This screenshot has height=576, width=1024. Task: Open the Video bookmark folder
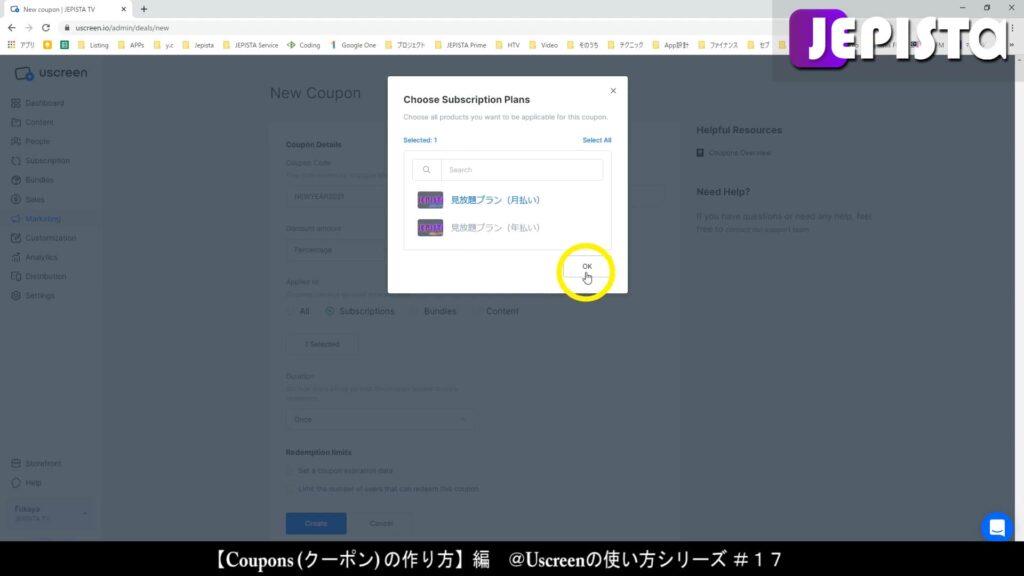(543, 45)
